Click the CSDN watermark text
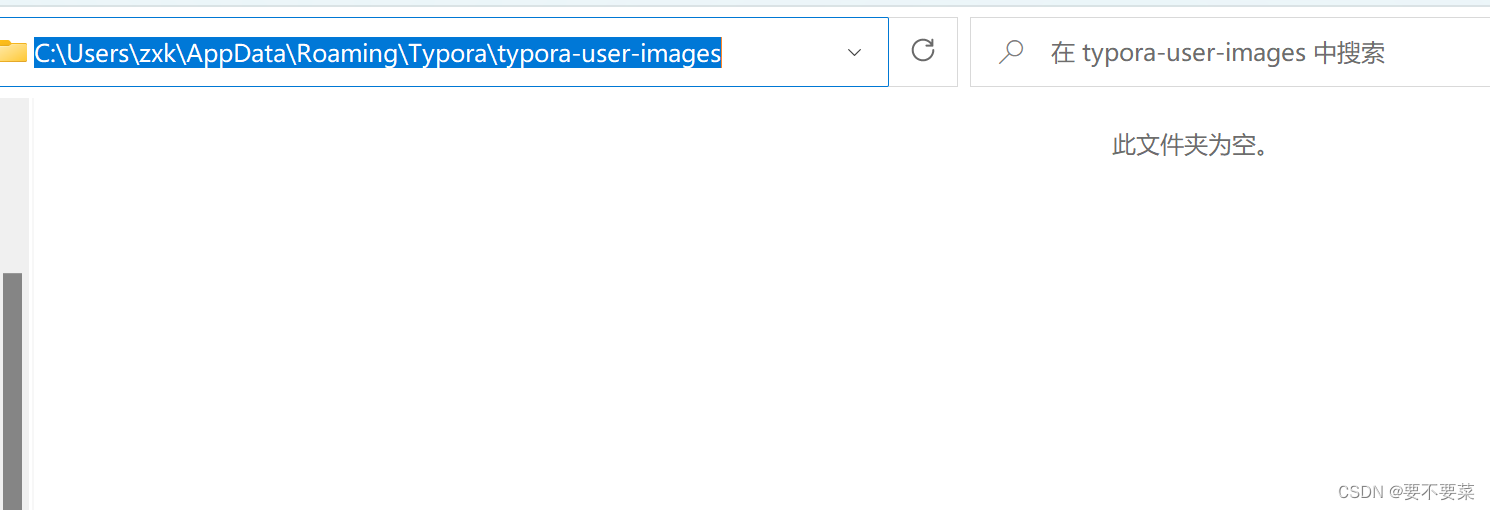 click(x=1359, y=492)
